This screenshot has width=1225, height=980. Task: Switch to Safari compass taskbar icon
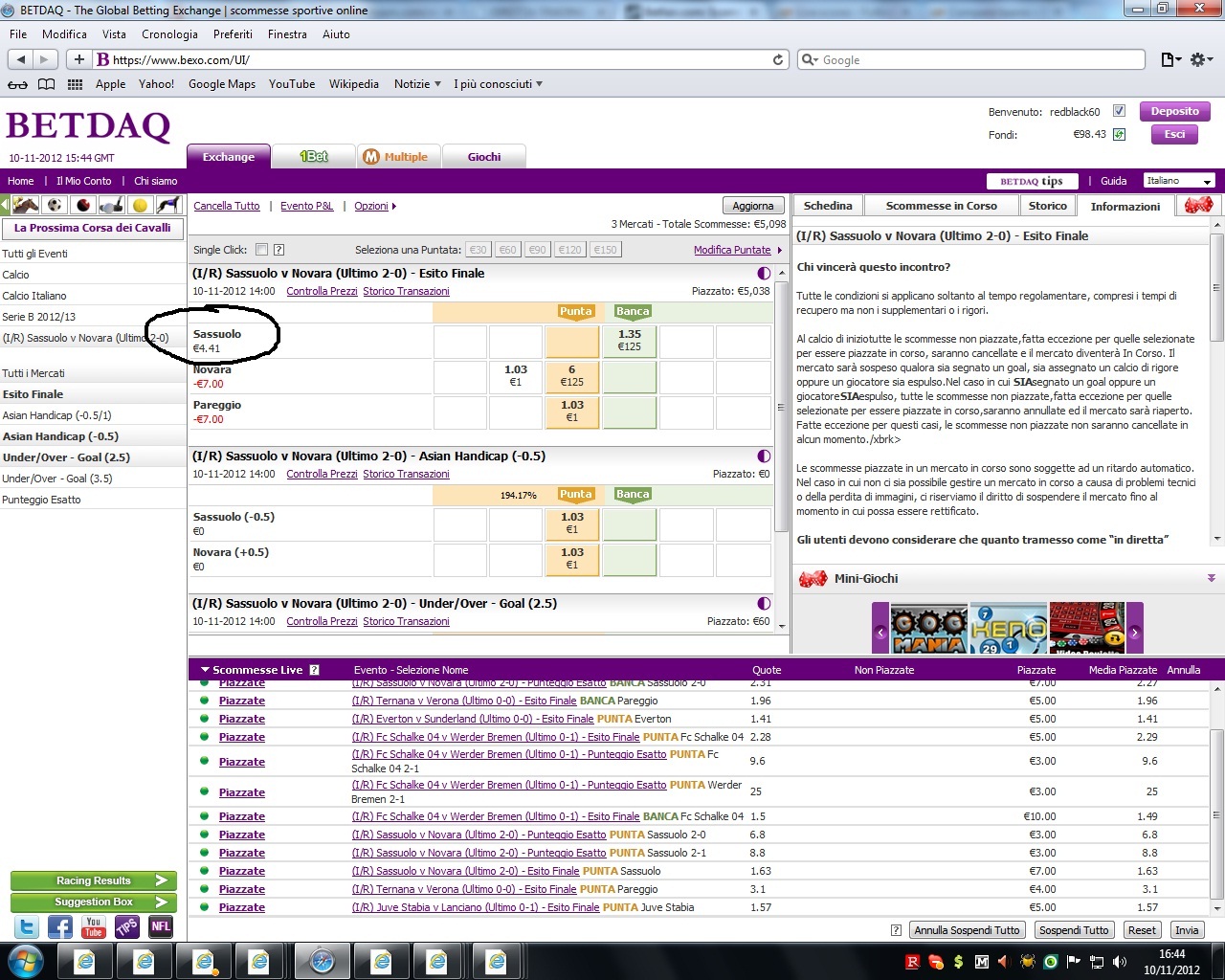[323, 961]
